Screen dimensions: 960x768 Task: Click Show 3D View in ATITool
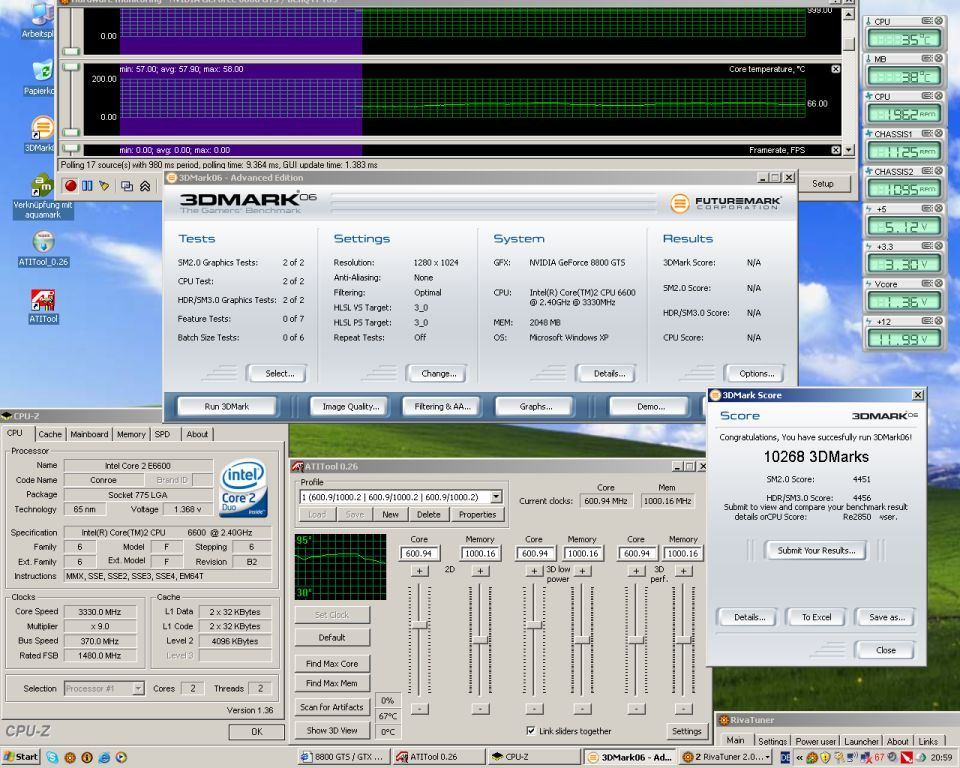(x=332, y=730)
